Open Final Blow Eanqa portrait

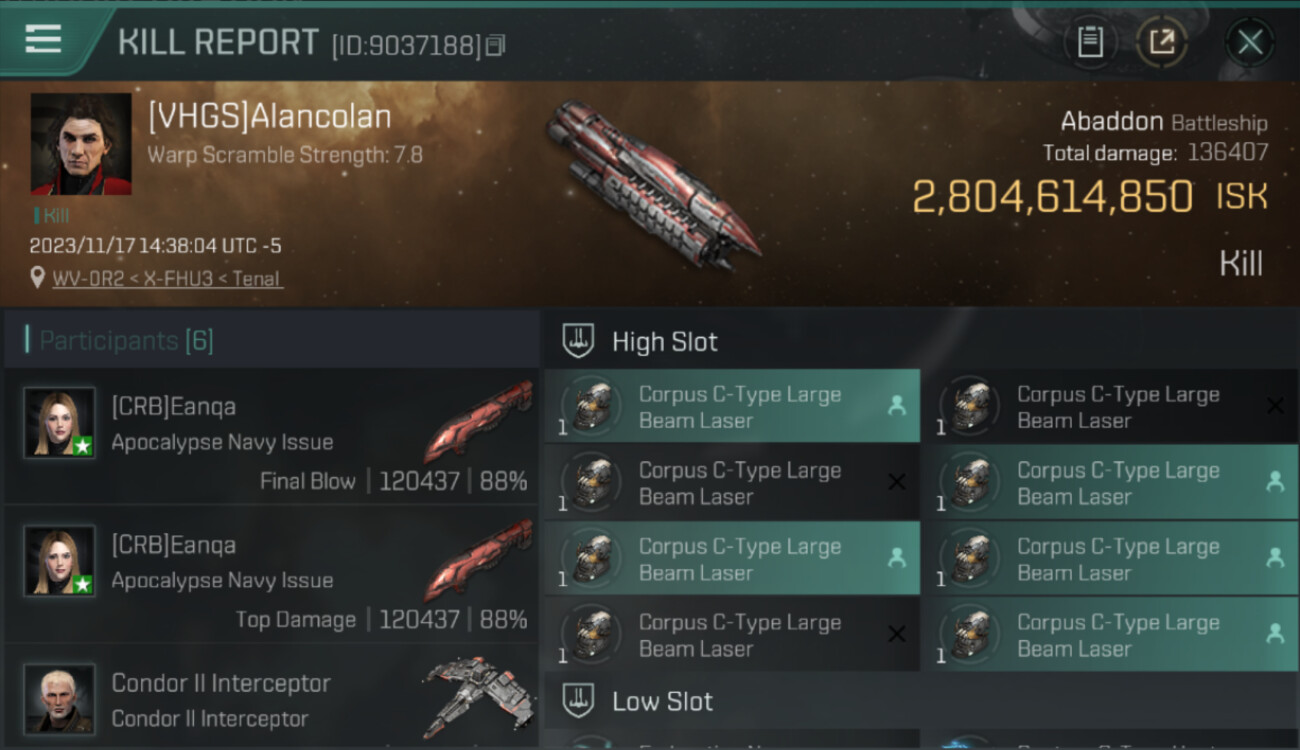pos(60,423)
